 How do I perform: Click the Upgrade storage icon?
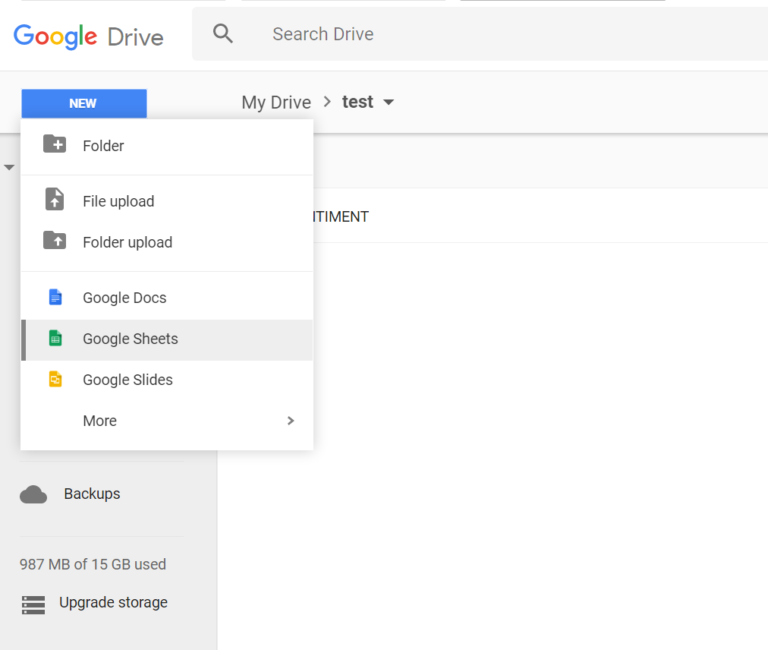point(34,604)
